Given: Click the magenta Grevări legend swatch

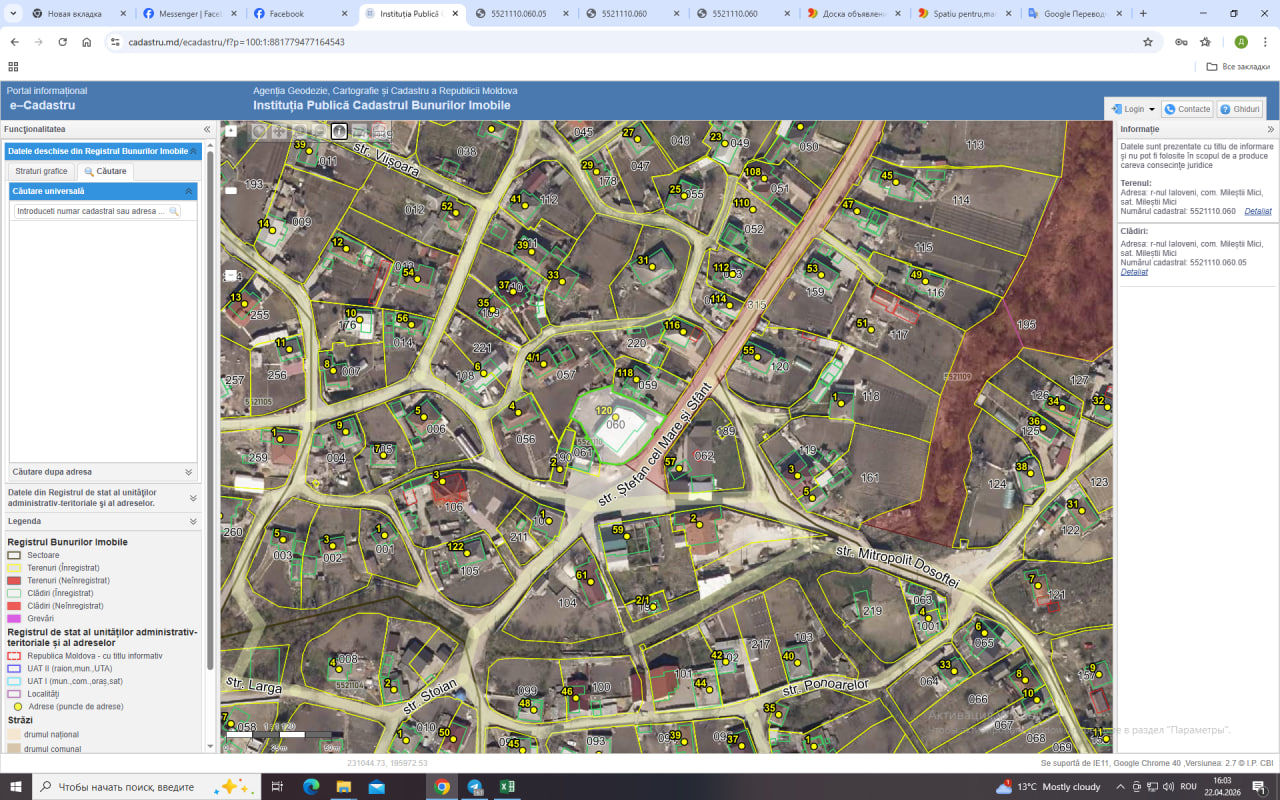Looking at the screenshot, I should (x=14, y=619).
